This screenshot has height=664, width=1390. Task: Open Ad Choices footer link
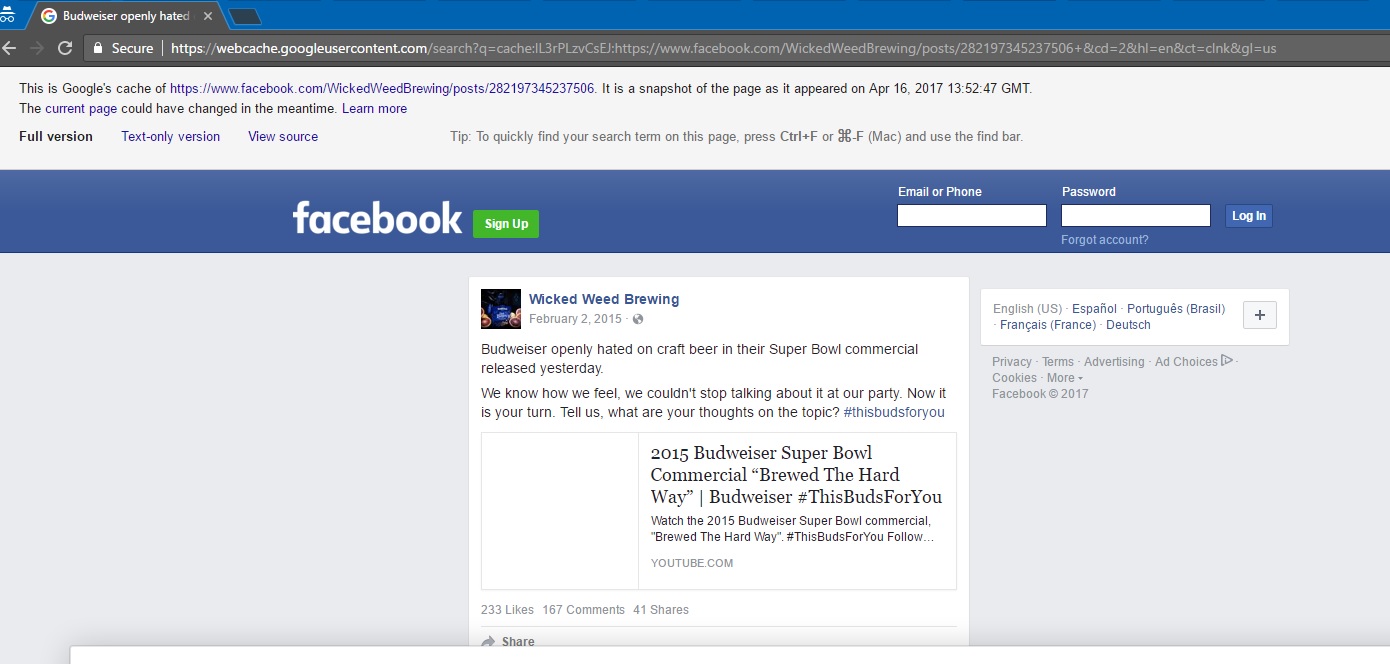tap(1194, 362)
